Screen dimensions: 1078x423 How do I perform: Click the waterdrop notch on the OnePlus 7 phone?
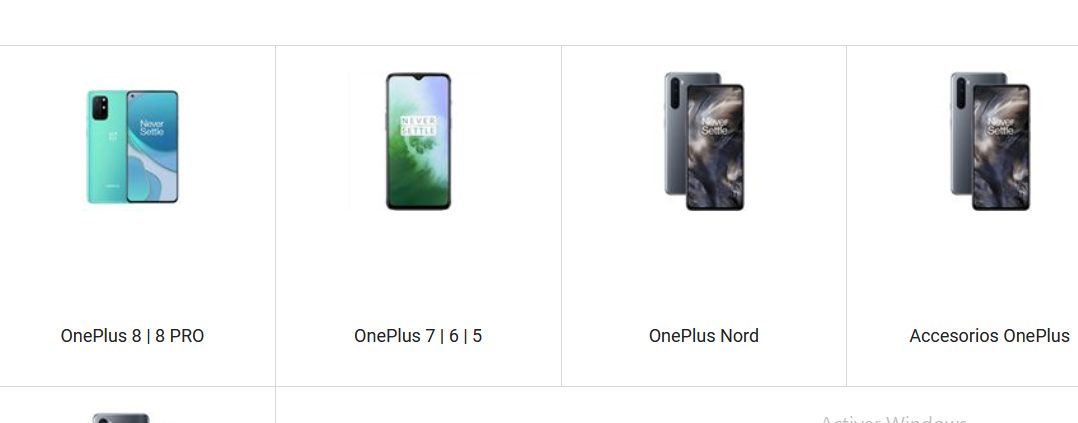tap(418, 78)
